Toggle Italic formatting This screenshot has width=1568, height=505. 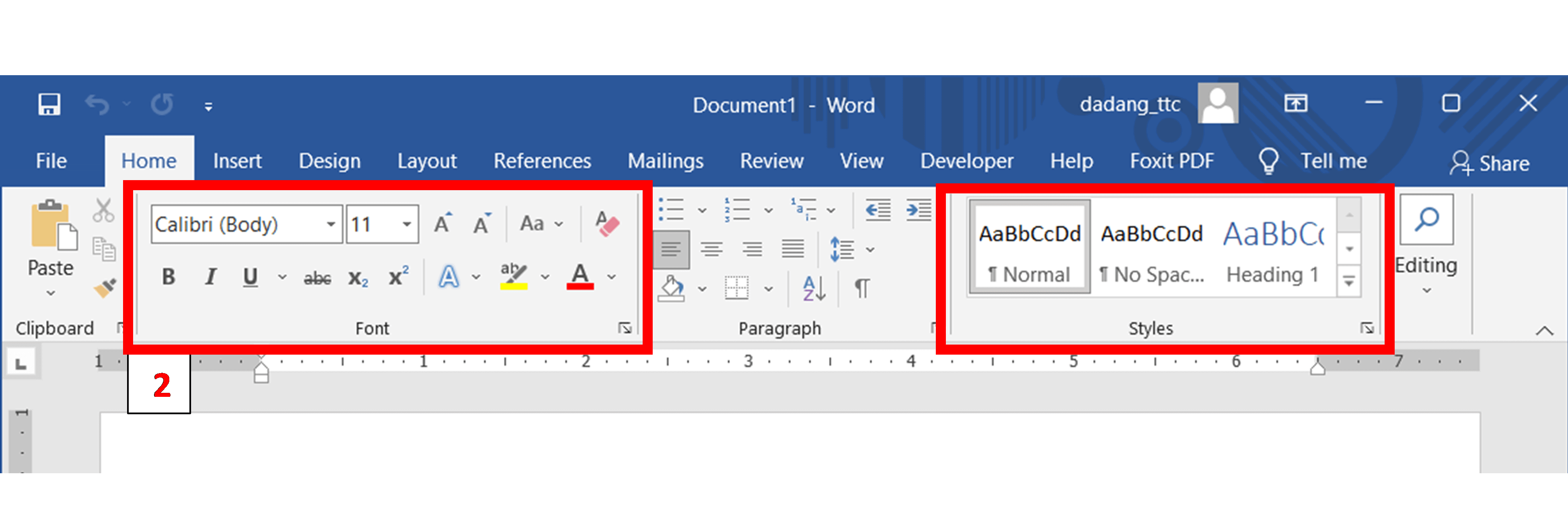(211, 277)
